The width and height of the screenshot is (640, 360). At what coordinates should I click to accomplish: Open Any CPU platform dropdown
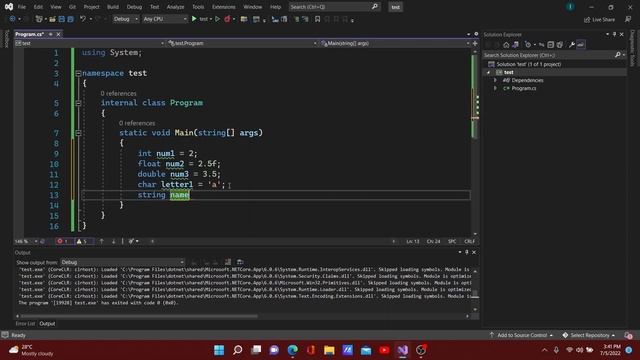pos(164,19)
